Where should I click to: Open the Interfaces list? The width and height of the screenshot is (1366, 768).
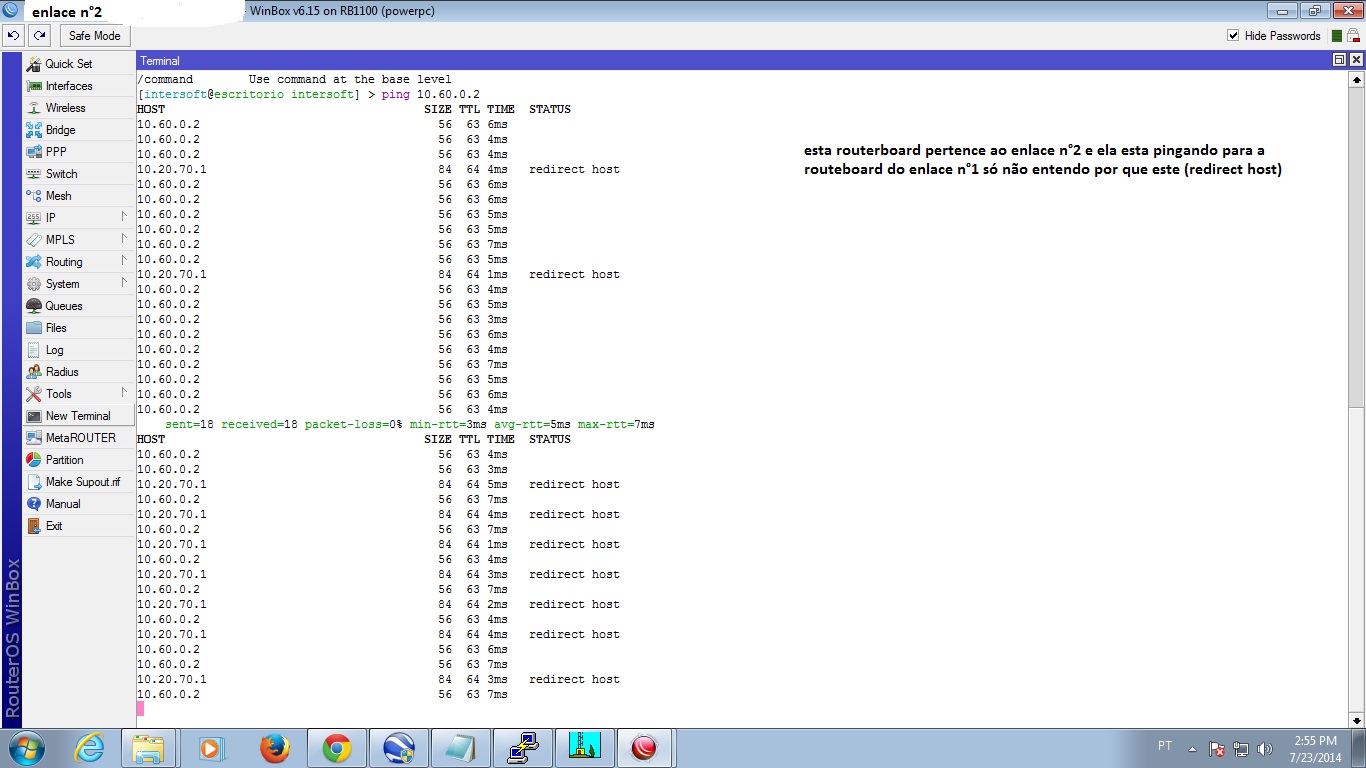78,86
